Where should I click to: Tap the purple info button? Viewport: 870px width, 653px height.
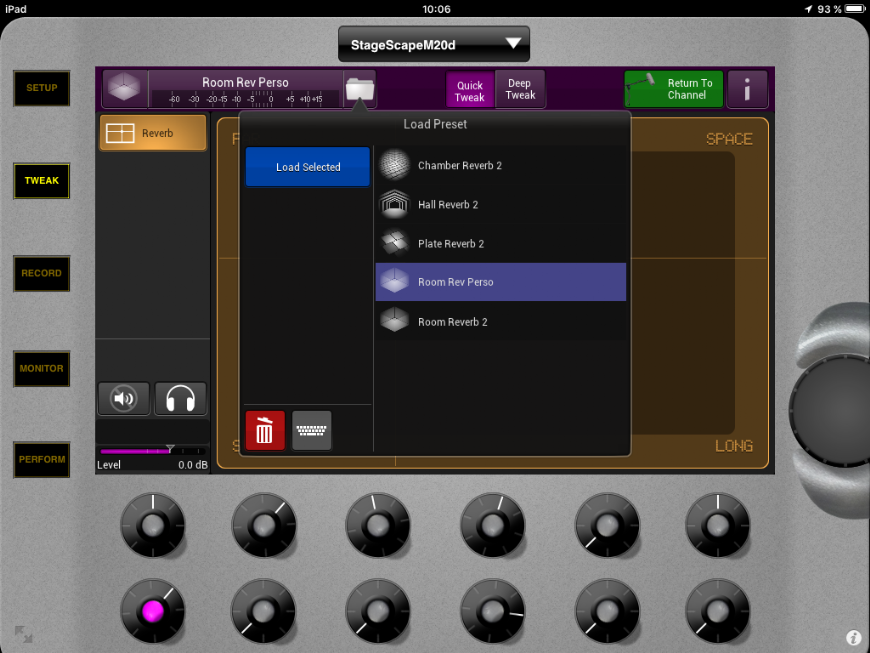747,90
